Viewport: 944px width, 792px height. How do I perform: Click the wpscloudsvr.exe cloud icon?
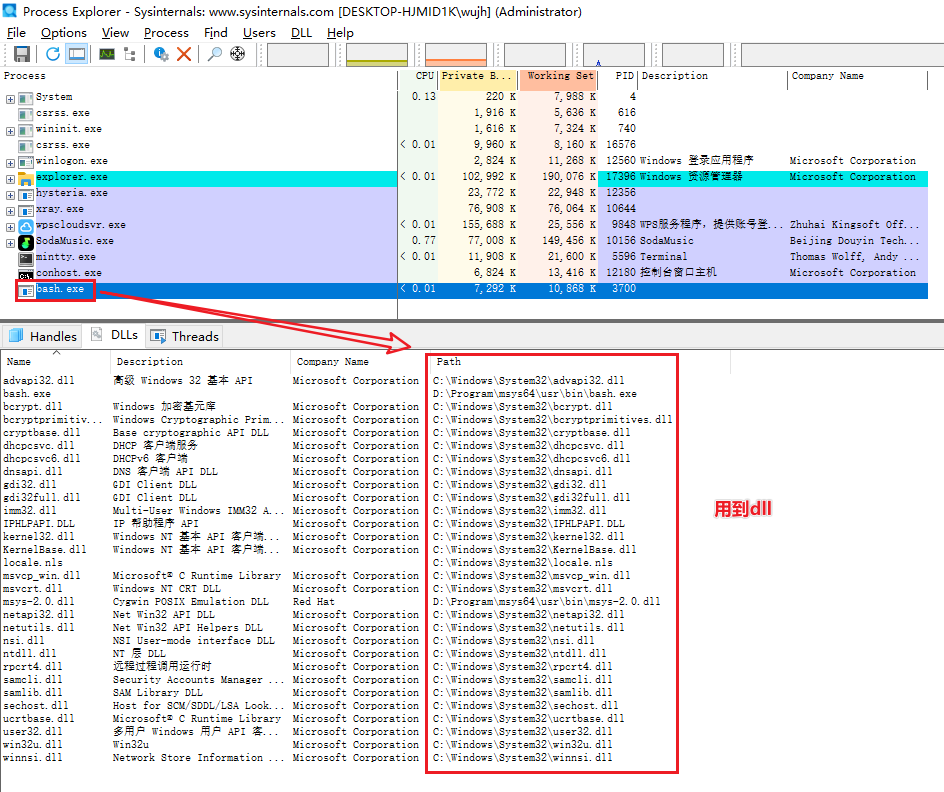25,226
